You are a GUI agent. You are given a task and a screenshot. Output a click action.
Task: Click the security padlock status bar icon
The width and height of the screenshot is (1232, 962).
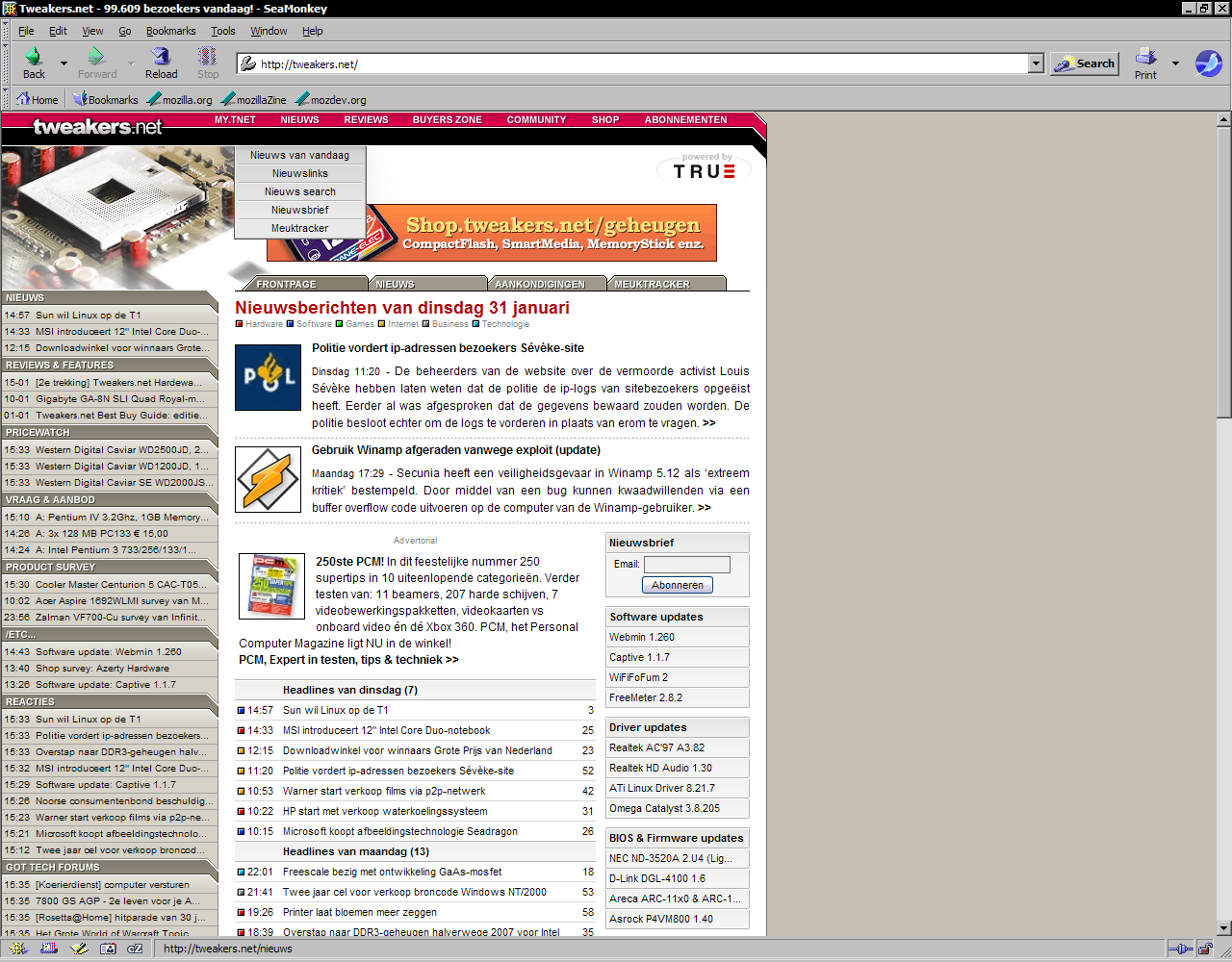pyautogui.click(x=1204, y=949)
